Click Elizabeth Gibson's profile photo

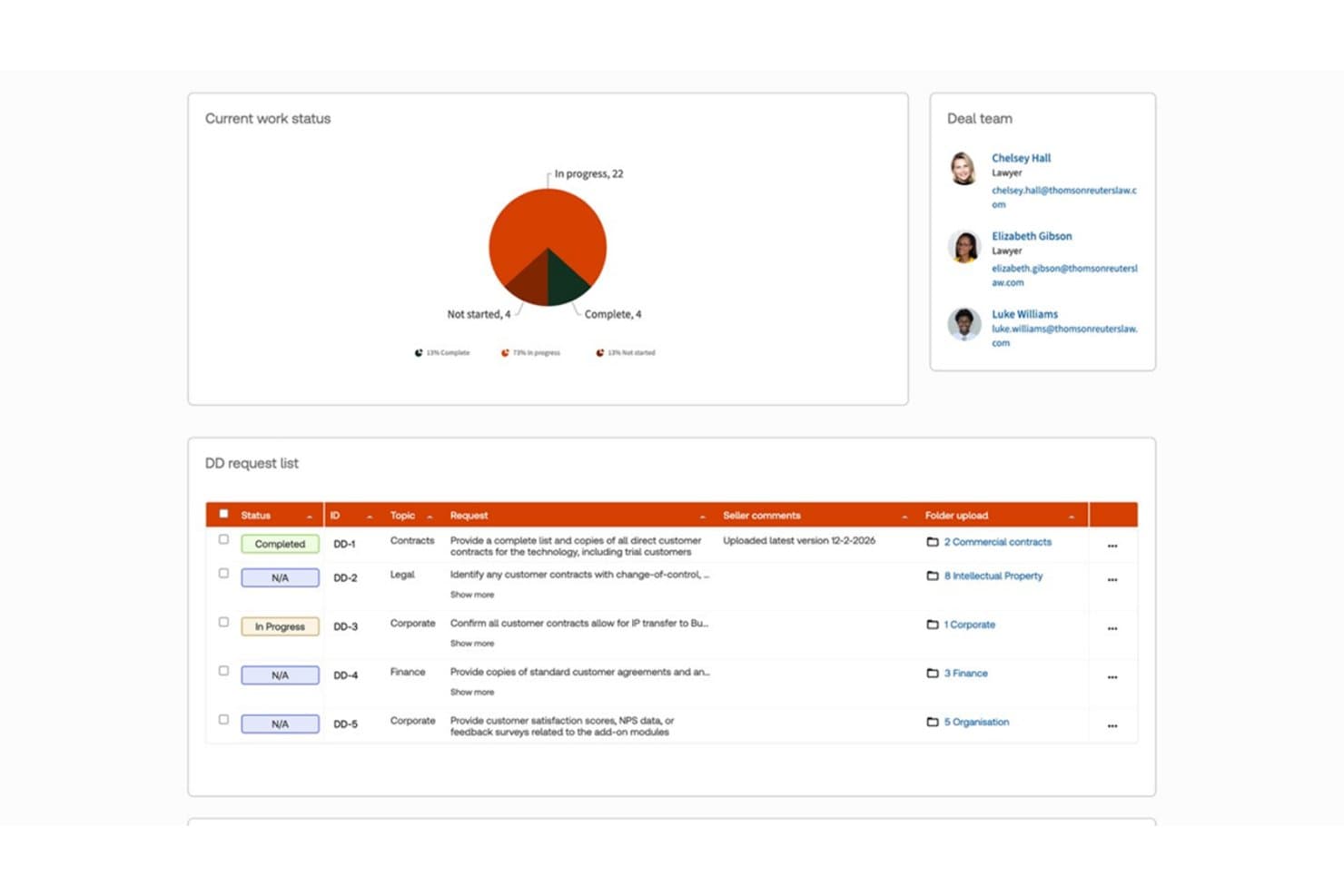(x=964, y=246)
